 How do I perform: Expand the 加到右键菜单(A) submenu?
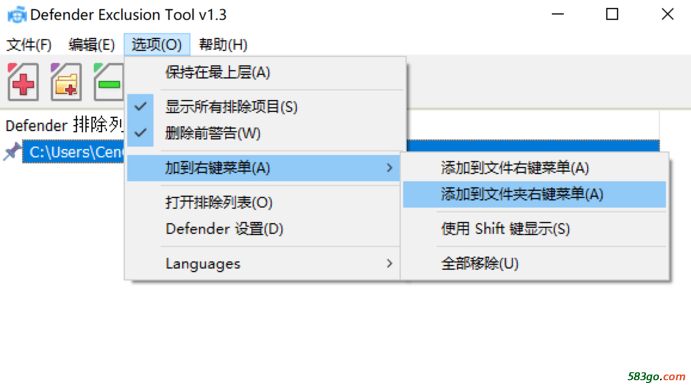264,168
